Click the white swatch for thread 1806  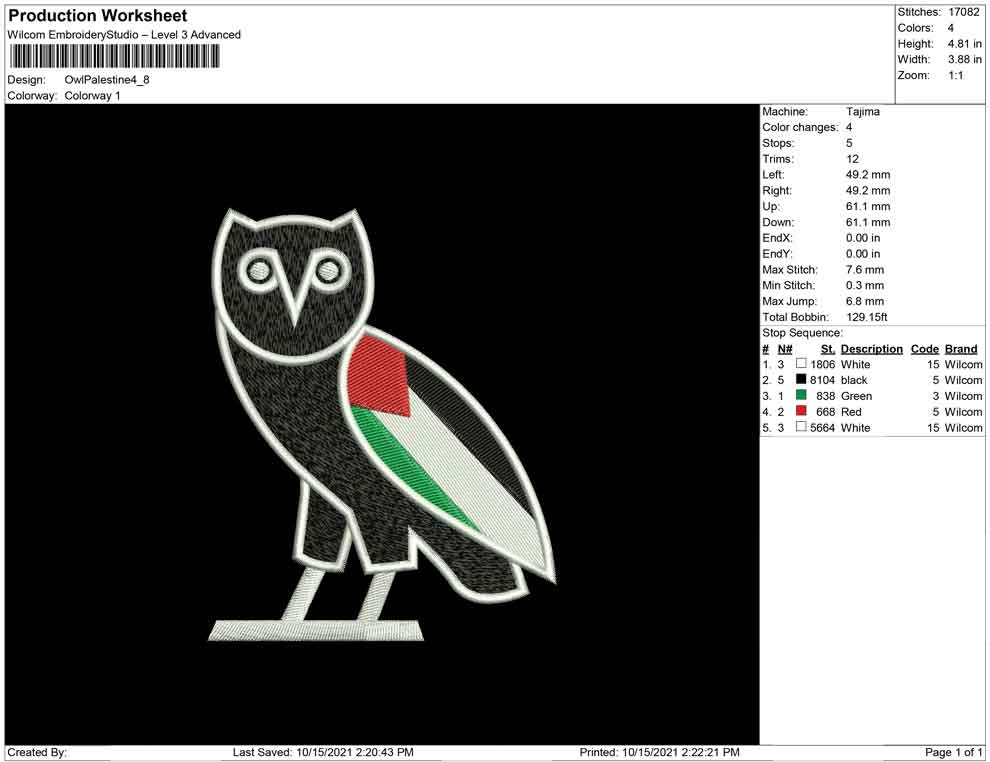click(x=801, y=364)
